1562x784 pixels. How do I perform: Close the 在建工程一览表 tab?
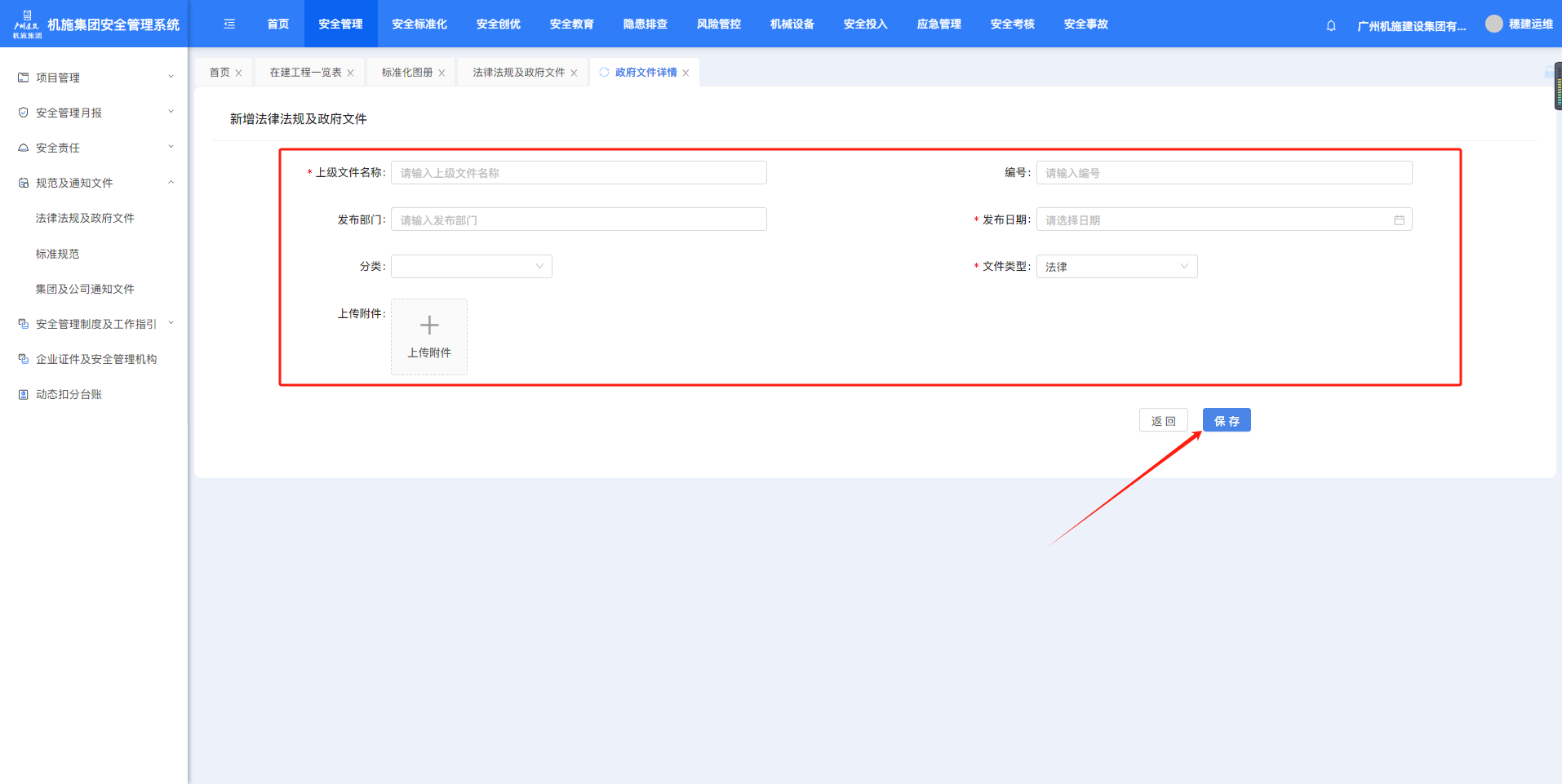(351, 73)
